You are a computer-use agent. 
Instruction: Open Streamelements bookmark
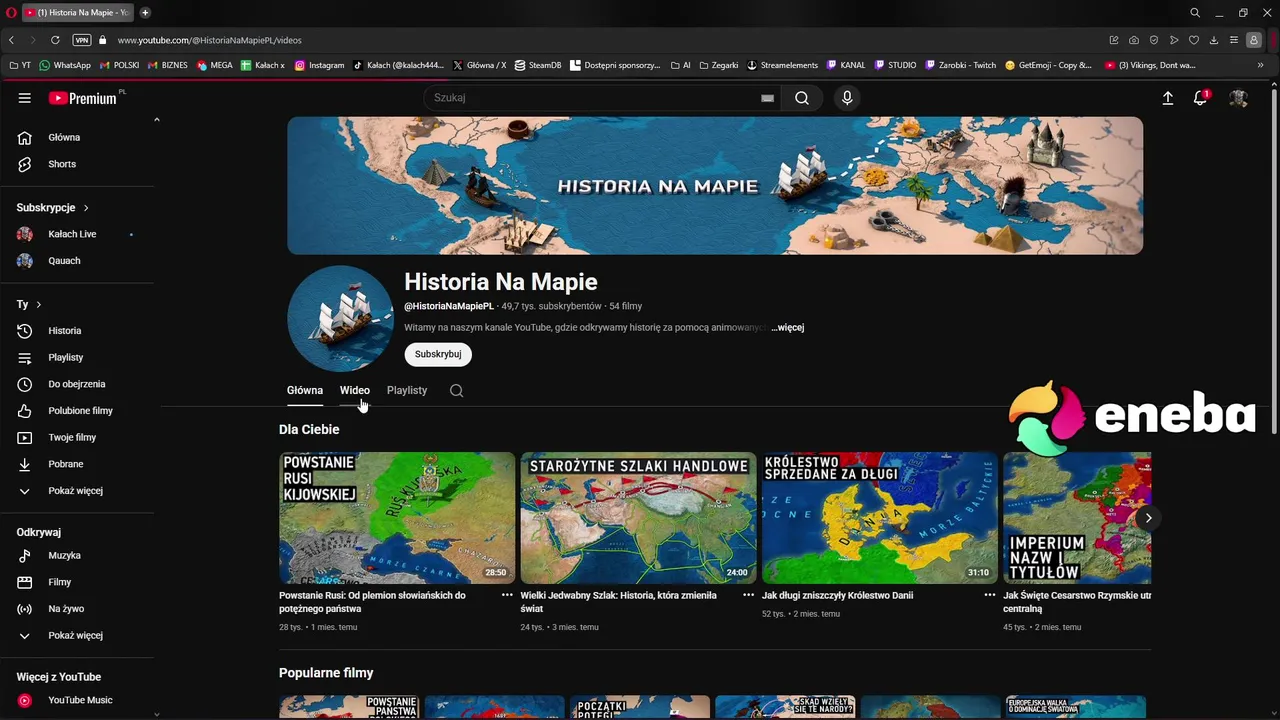coord(783,65)
